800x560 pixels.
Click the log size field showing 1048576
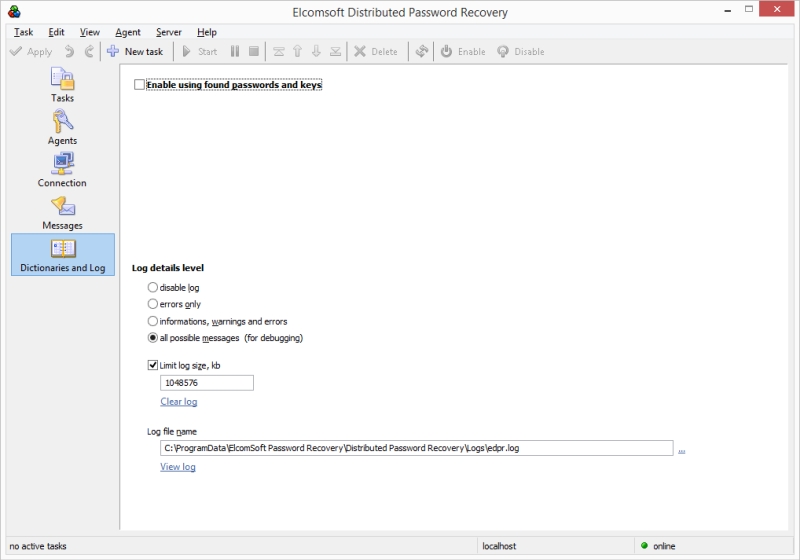pos(207,383)
